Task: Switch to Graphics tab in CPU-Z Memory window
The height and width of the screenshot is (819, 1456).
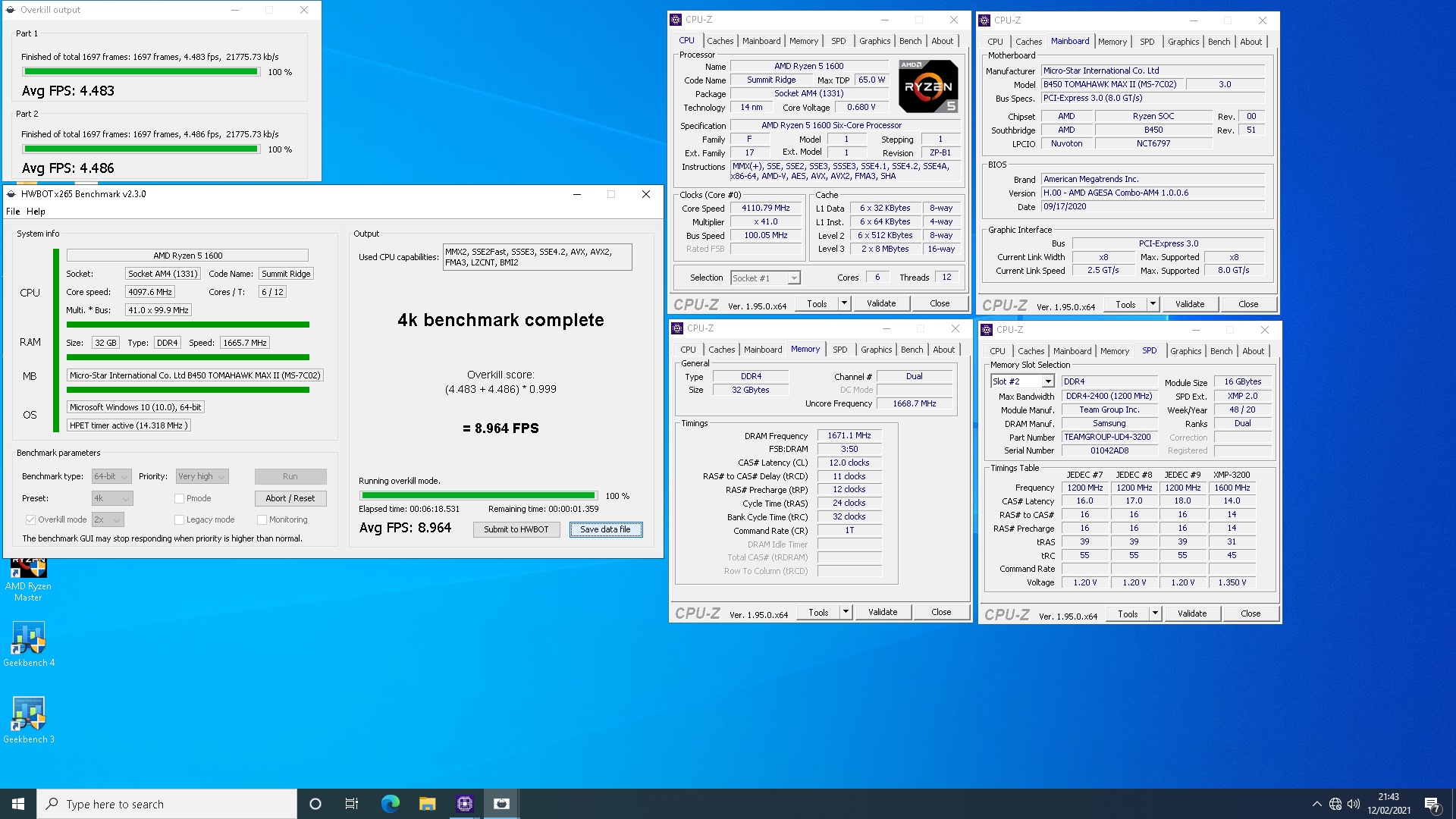Action: point(876,350)
